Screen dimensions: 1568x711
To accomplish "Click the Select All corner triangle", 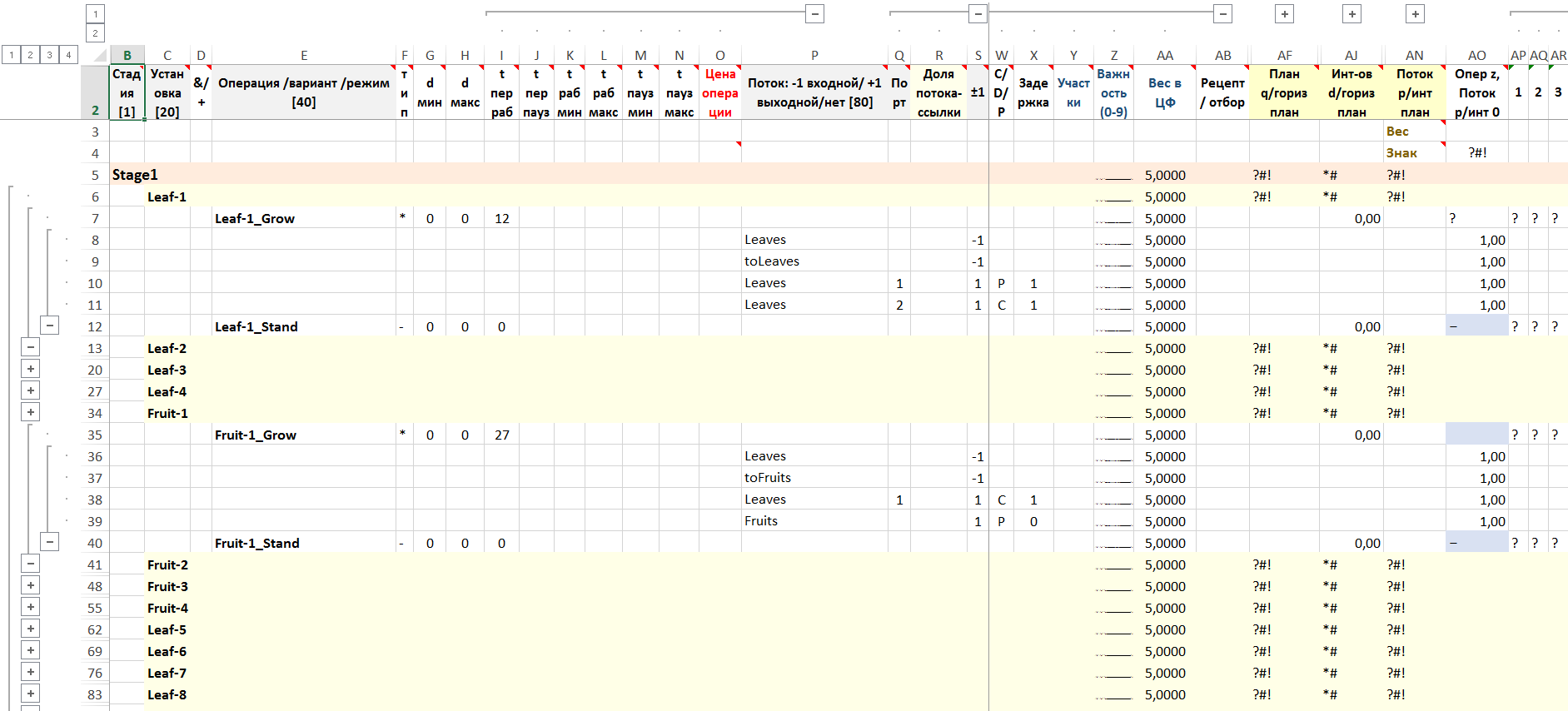I will [x=100, y=56].
